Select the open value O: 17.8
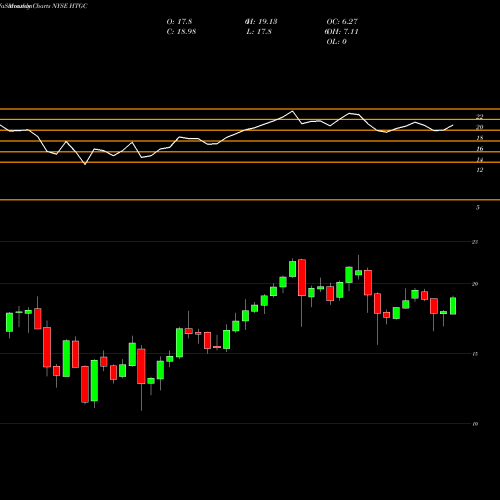This screenshot has height=500, width=500. click(x=179, y=22)
